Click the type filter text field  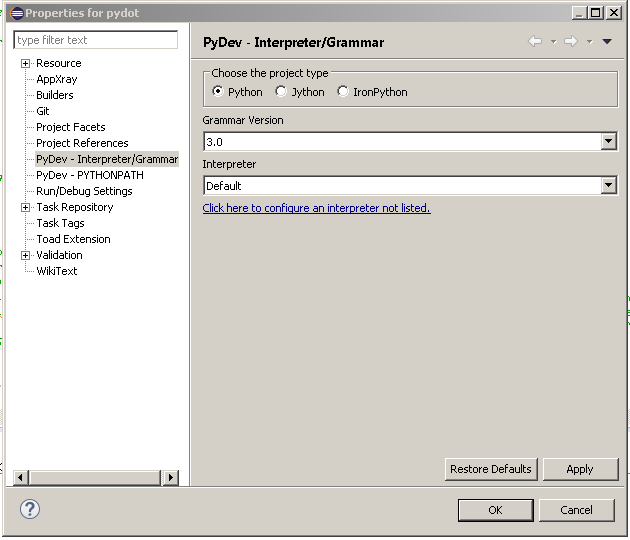tap(96, 40)
